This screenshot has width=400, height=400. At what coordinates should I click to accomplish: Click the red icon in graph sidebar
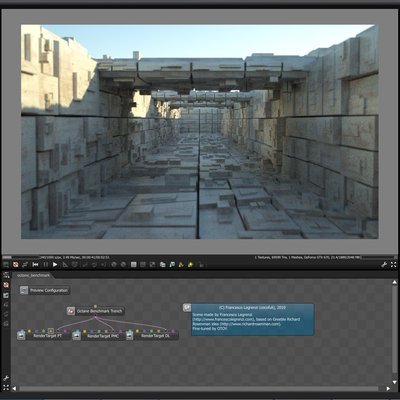click(x=6, y=285)
